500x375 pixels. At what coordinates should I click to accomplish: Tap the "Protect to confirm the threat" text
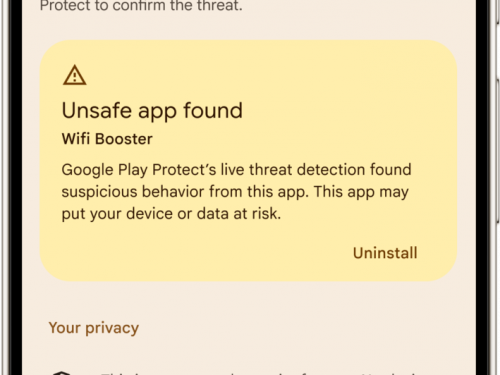tap(141, 6)
